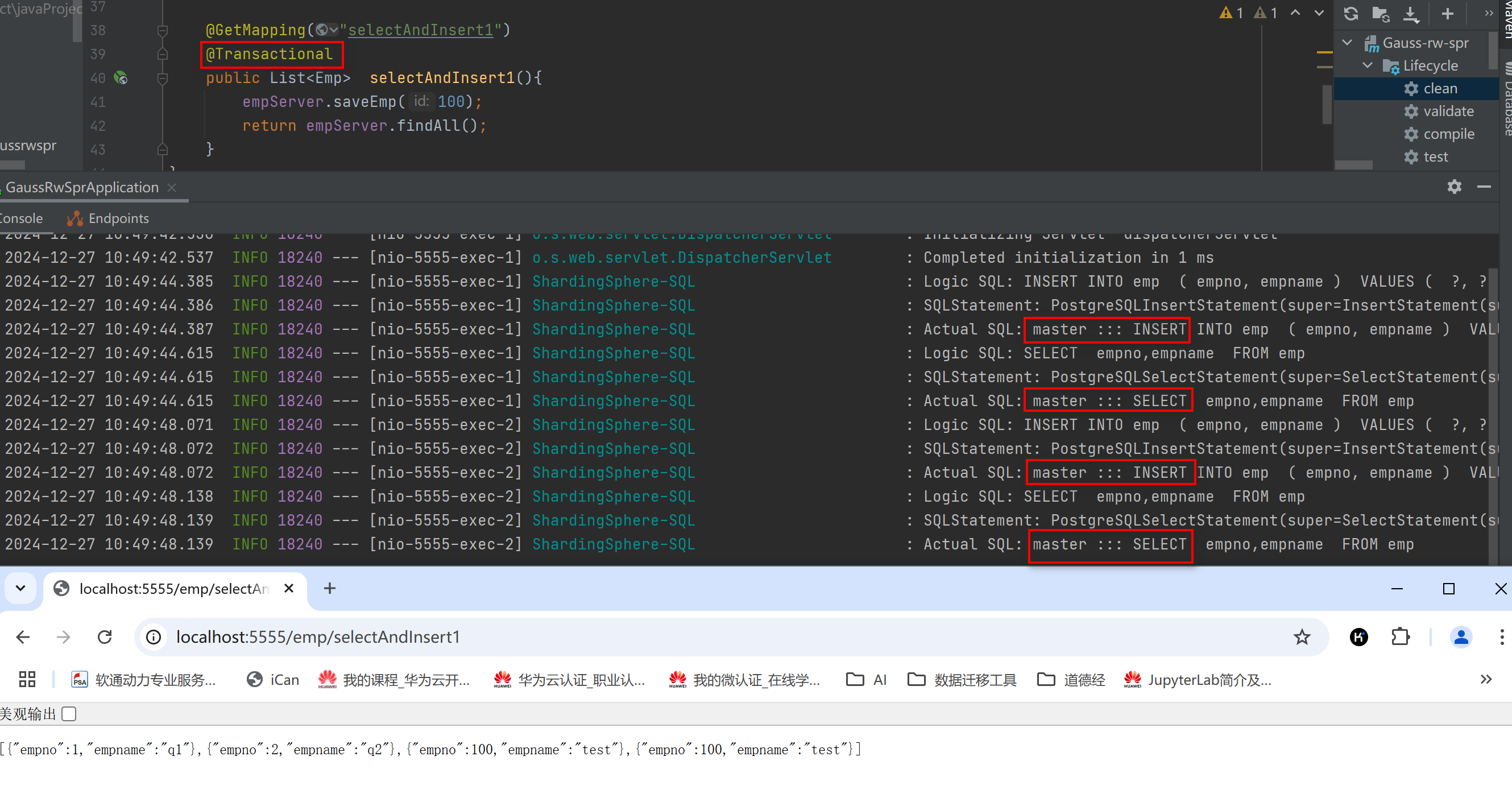Select GaussRwSprApplication run tab
1512x806 pixels.
click(82, 187)
